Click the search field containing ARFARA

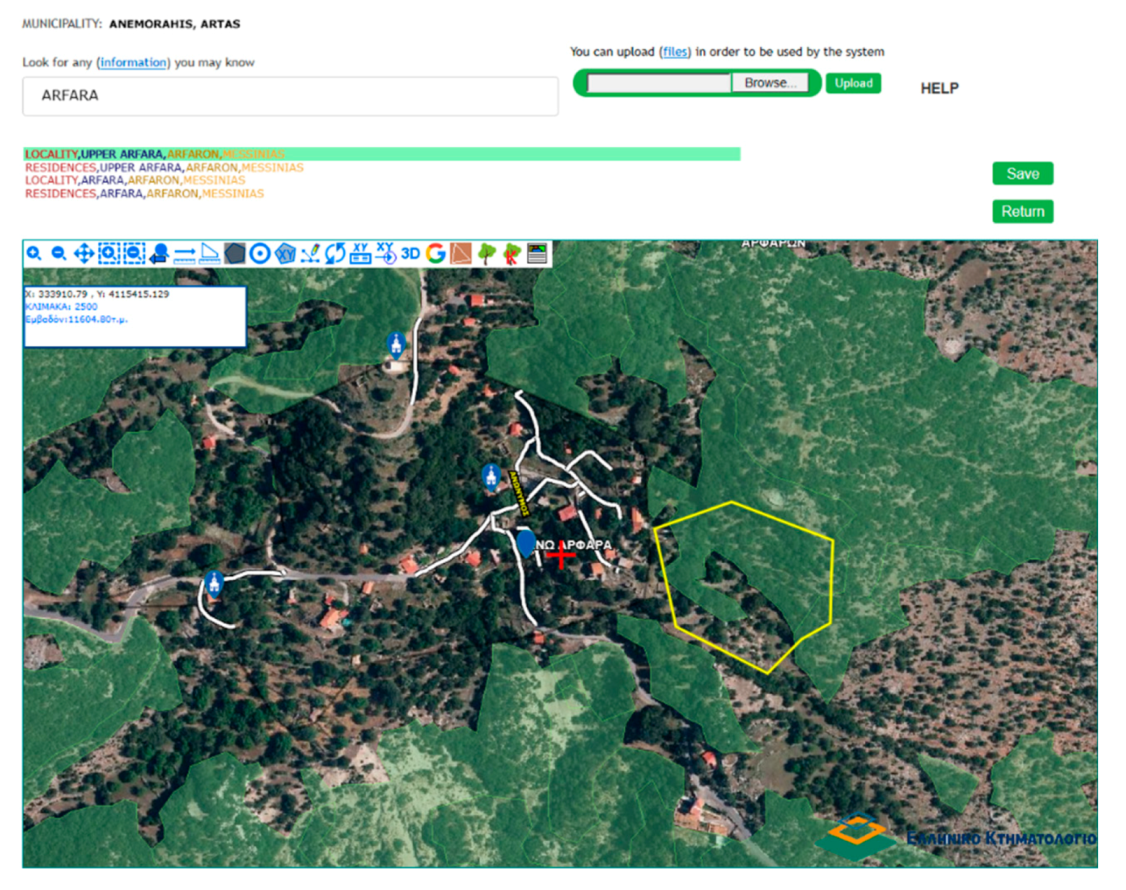coord(290,97)
